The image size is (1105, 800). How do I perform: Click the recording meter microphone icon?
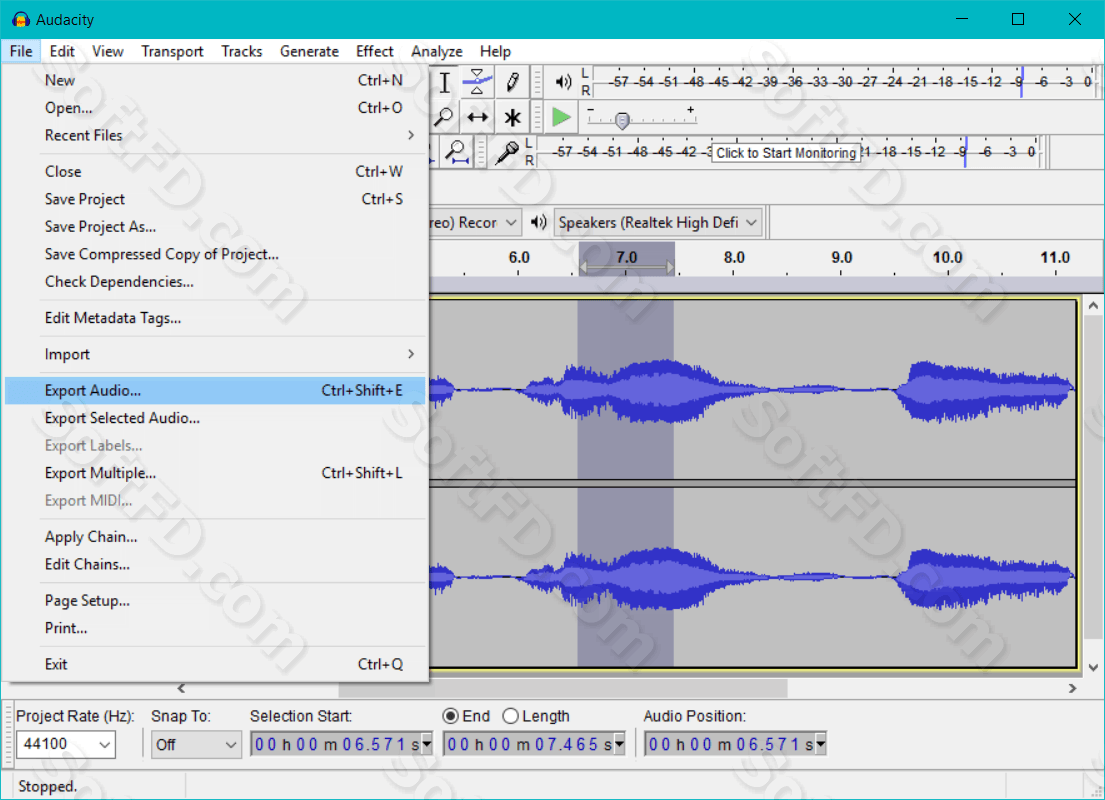point(506,152)
